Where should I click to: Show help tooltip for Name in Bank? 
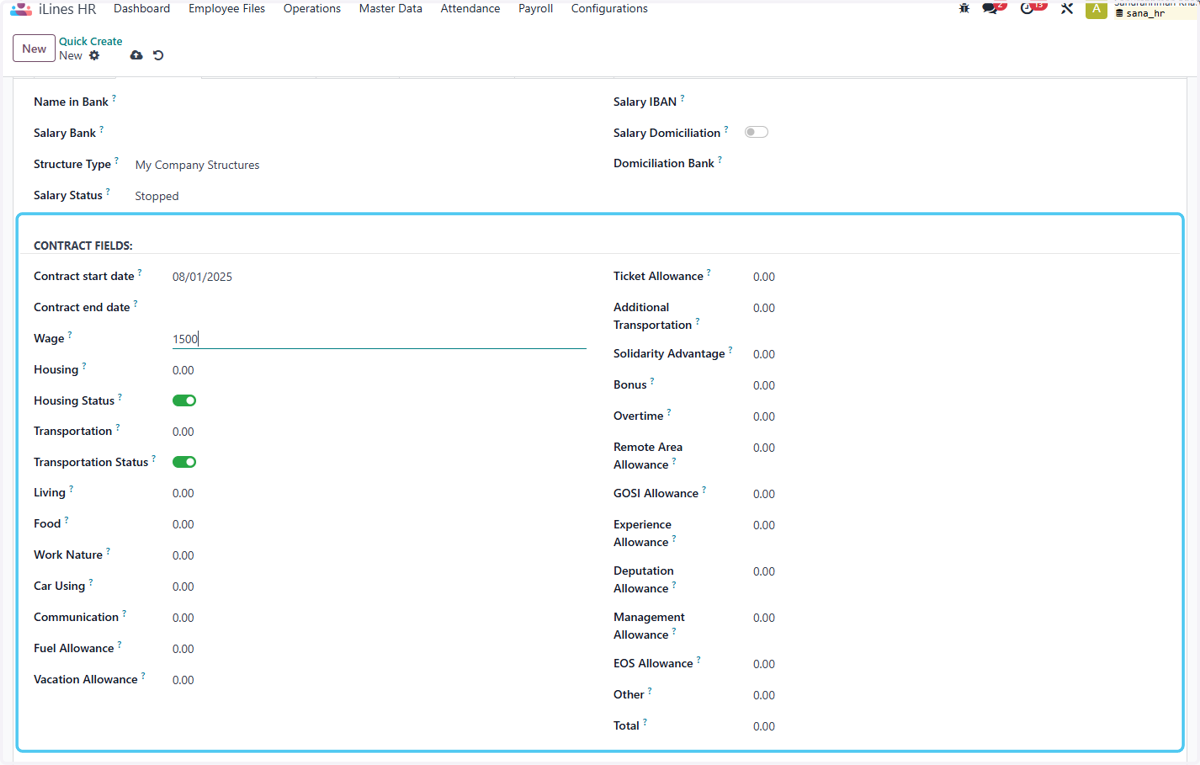point(114,98)
